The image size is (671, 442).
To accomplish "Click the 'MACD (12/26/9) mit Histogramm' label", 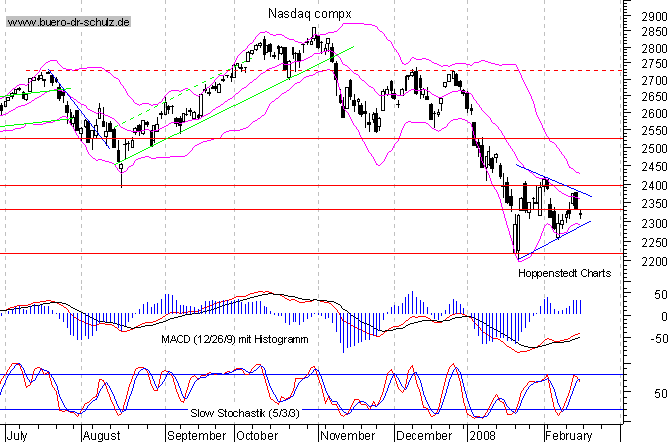I will coord(235,339).
